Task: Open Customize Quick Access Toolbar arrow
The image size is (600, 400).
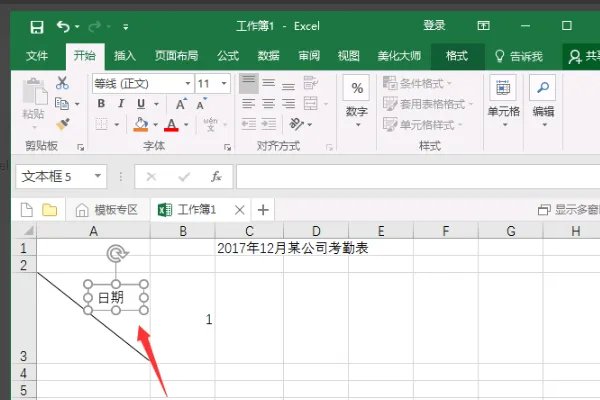Action: [126, 27]
